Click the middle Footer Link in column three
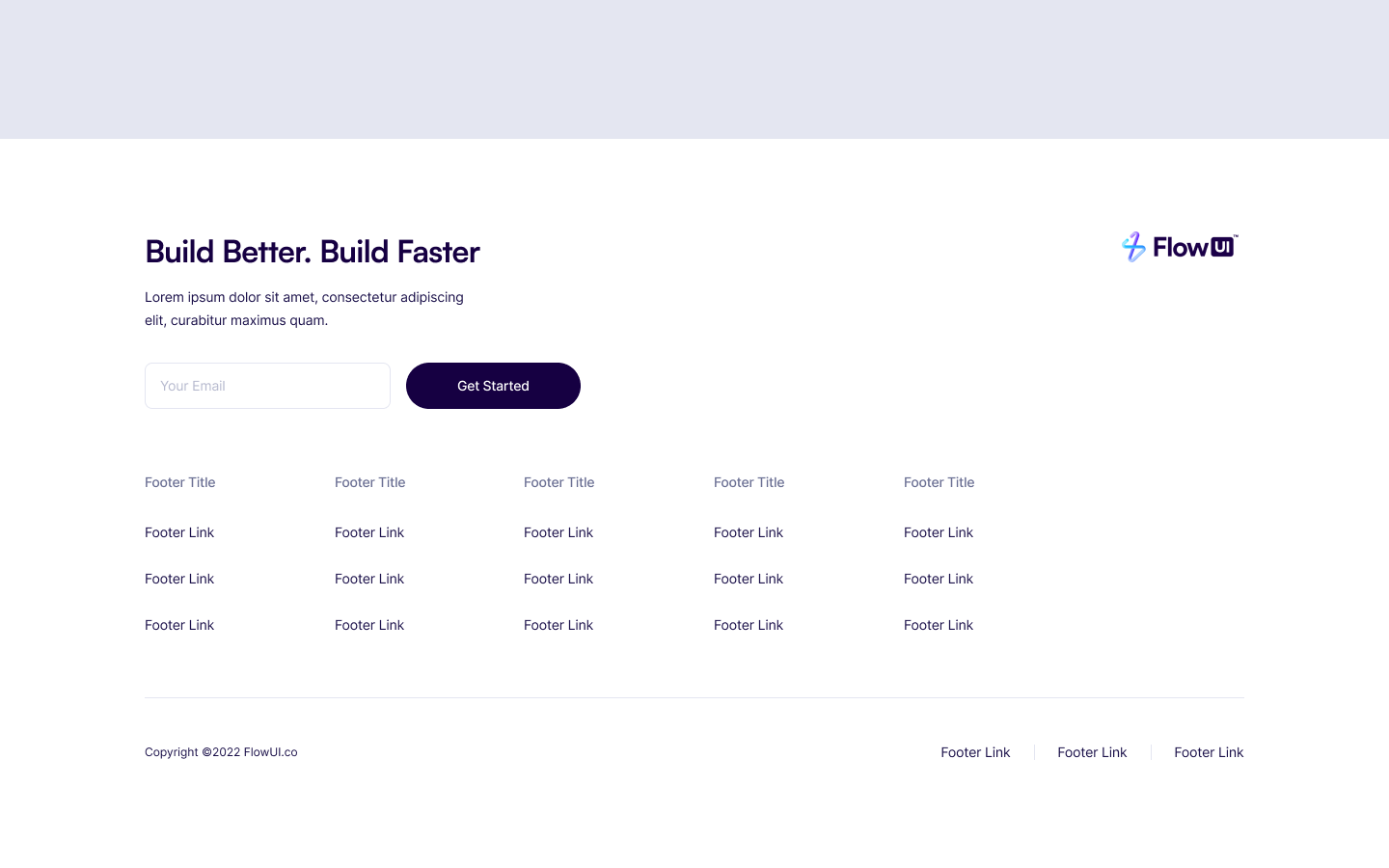Image resolution: width=1389 pixels, height=868 pixels. coord(558,579)
